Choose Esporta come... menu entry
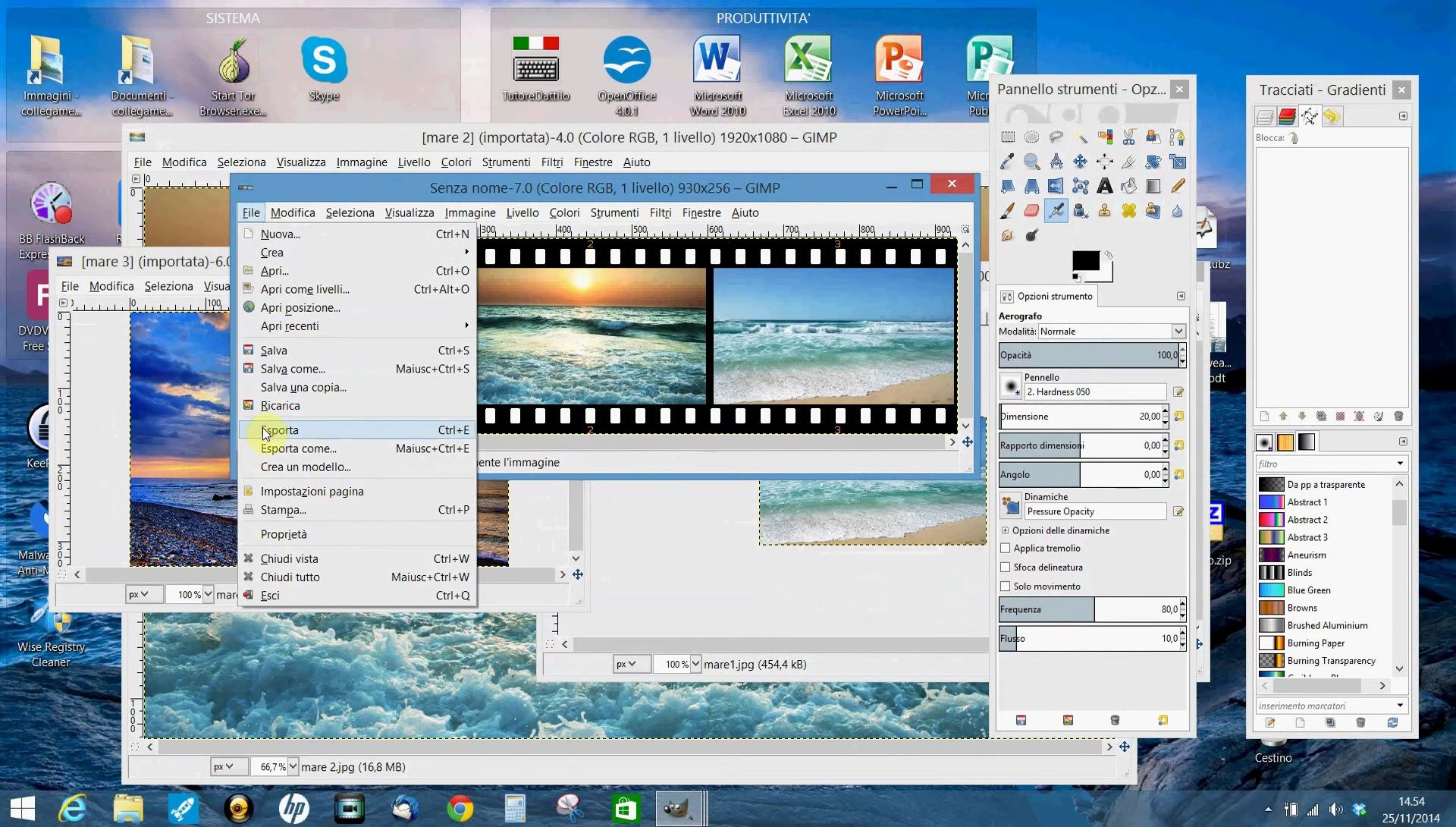This screenshot has width=1456, height=827. (357, 448)
